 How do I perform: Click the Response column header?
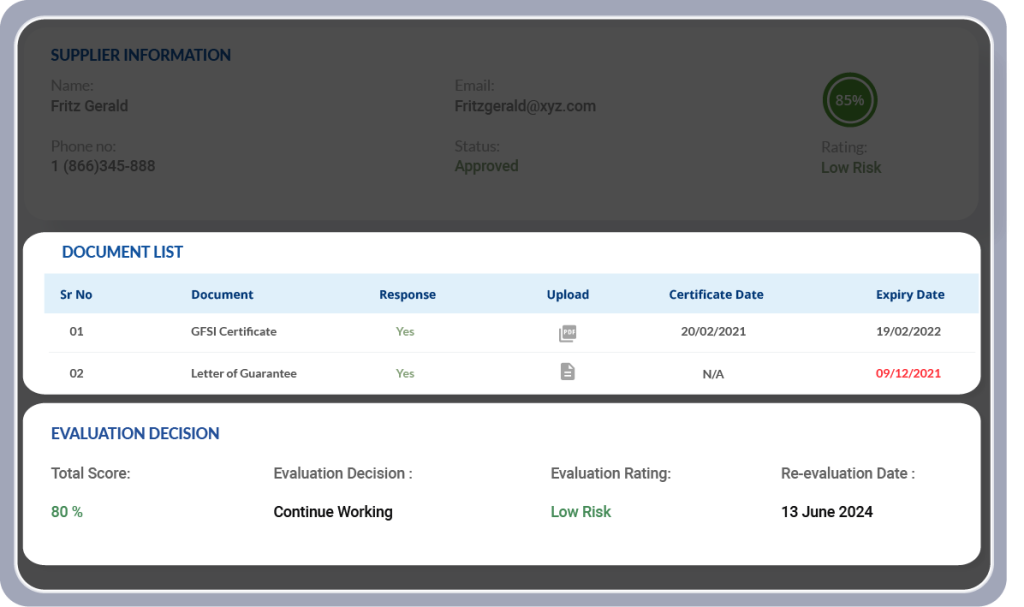pos(407,295)
